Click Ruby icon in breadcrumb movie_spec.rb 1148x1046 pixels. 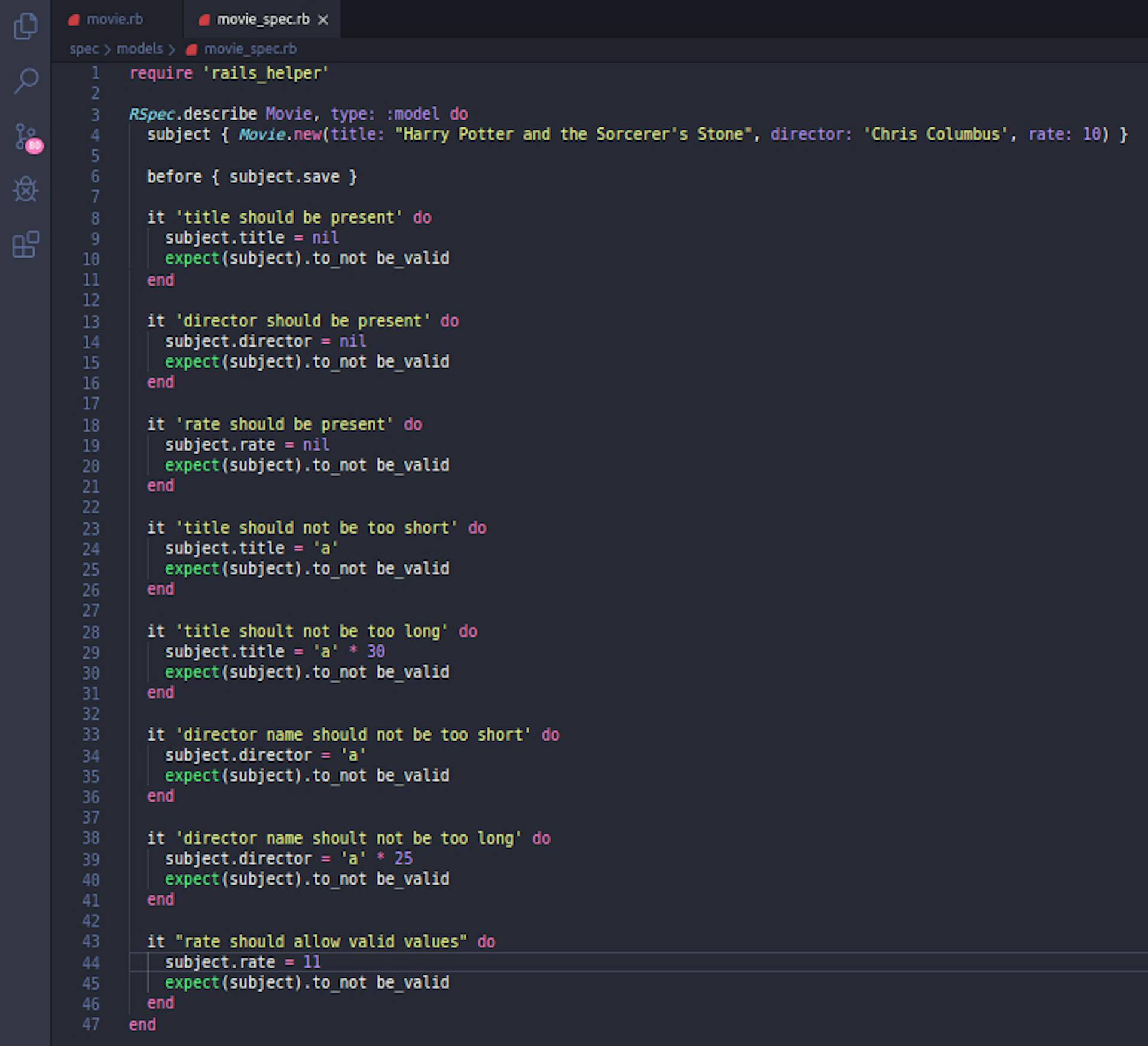191,50
